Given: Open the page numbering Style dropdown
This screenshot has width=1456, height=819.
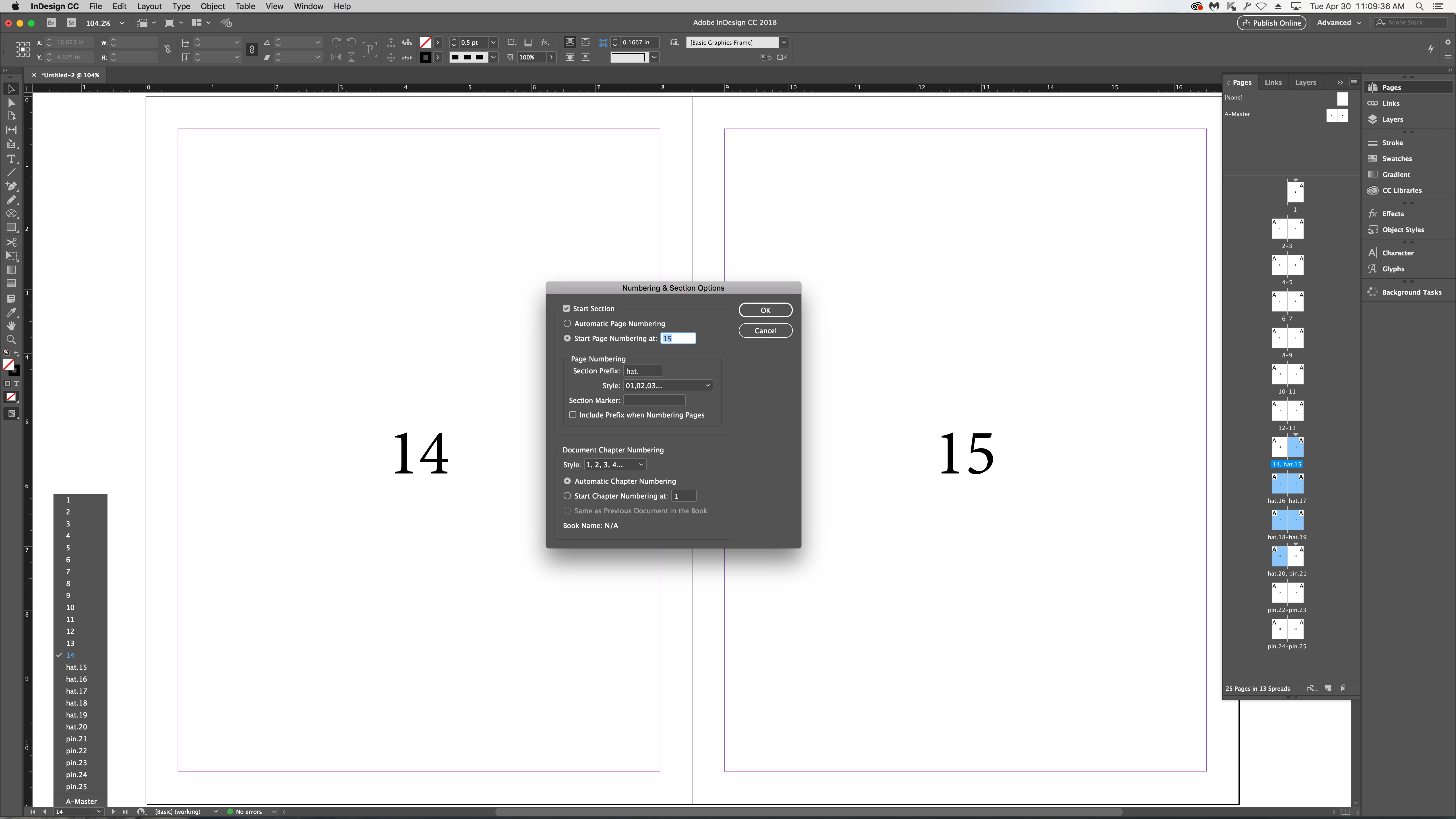Looking at the screenshot, I should coord(667,386).
